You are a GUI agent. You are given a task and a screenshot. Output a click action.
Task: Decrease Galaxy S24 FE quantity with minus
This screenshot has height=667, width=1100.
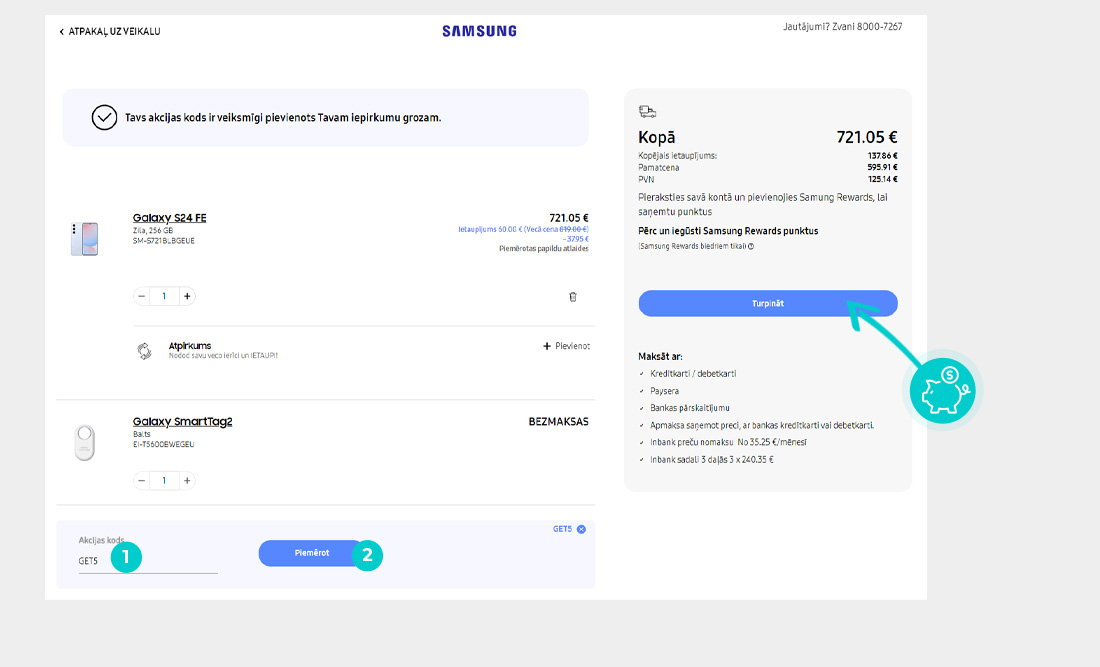click(x=142, y=297)
